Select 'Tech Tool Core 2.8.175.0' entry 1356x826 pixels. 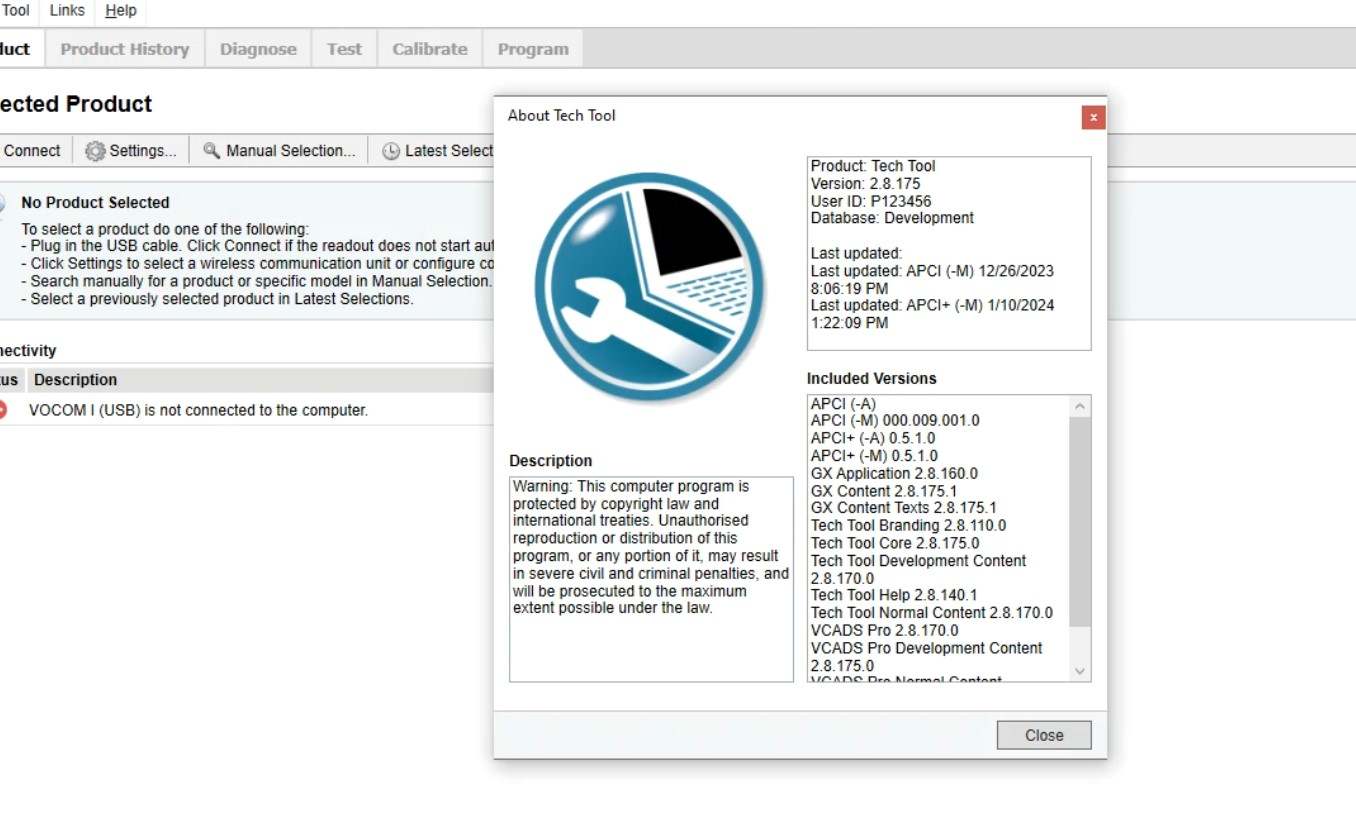coord(895,543)
